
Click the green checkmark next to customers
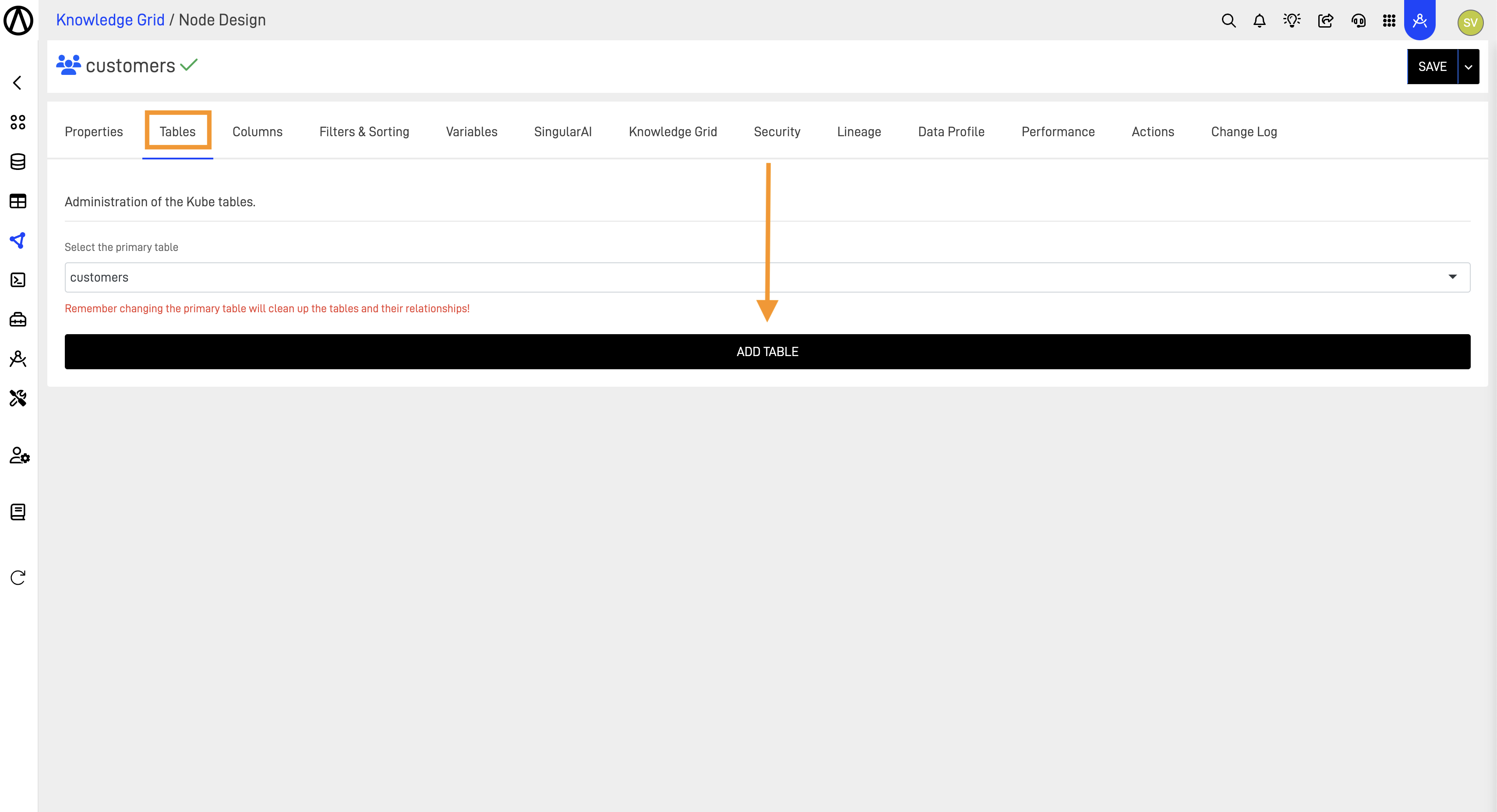pos(189,64)
